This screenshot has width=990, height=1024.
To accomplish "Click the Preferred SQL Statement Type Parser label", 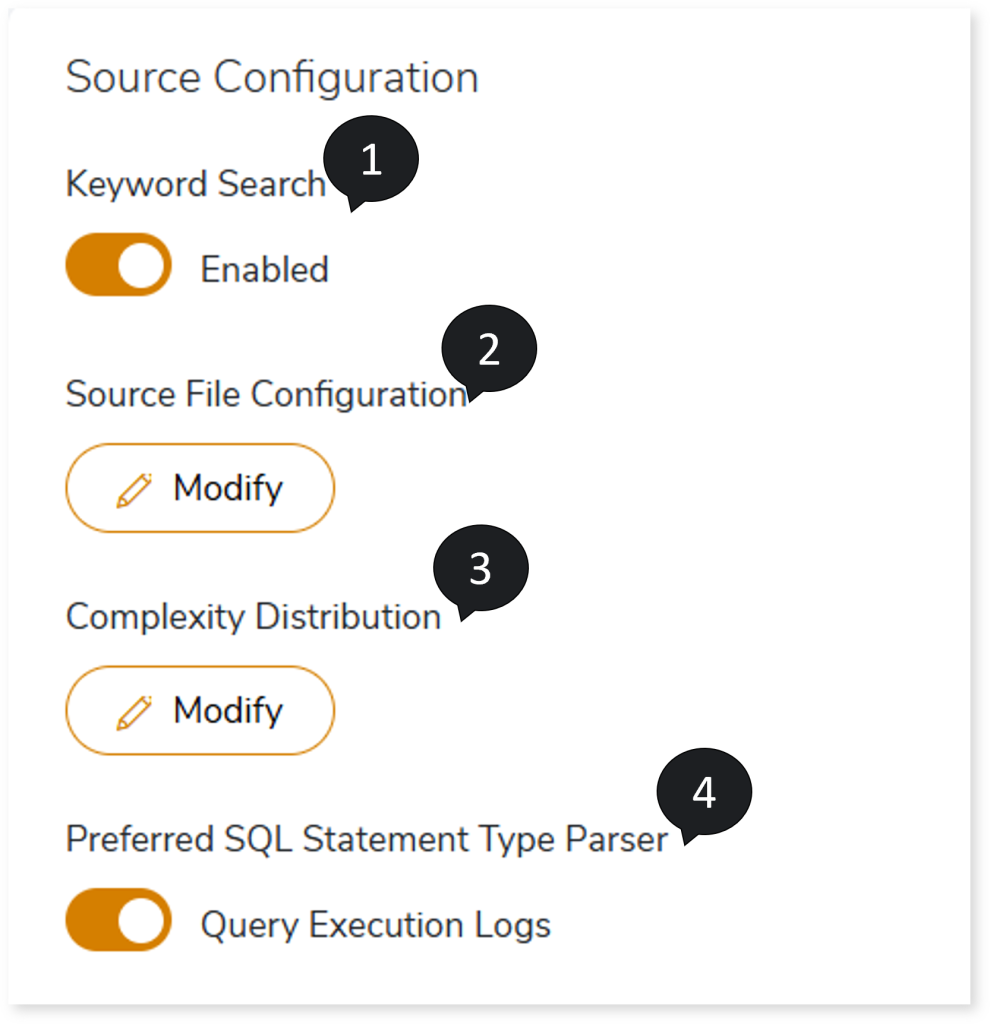I will pyautogui.click(x=366, y=840).
